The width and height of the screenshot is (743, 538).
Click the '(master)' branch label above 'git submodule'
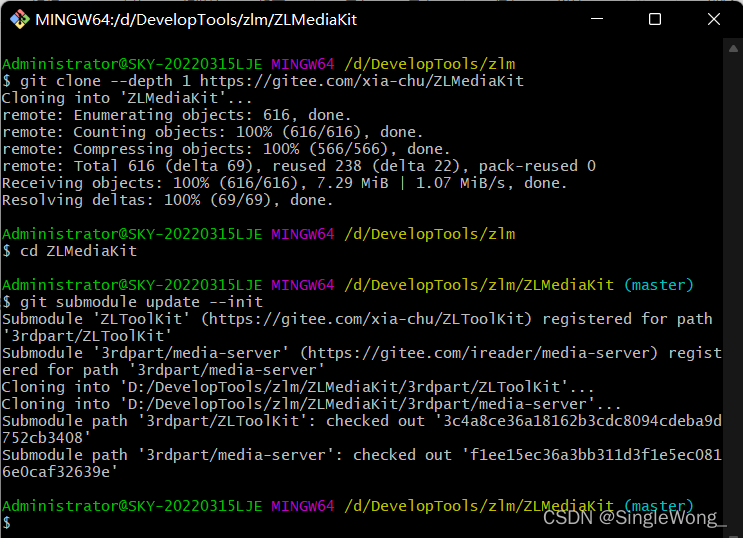(x=659, y=285)
